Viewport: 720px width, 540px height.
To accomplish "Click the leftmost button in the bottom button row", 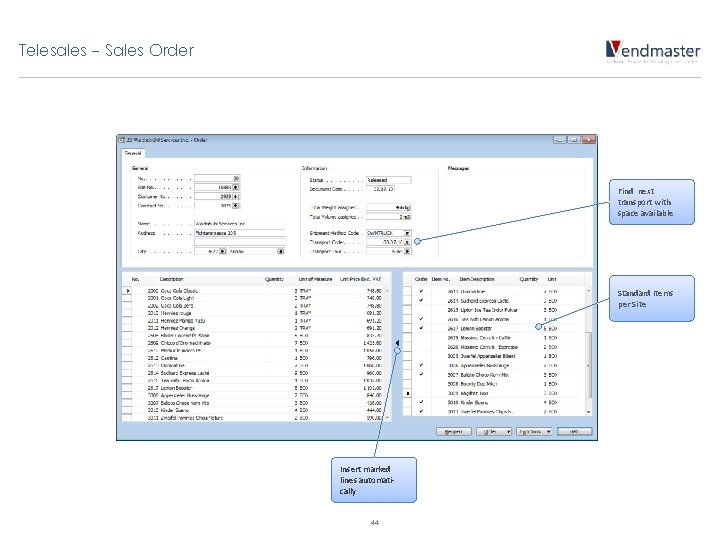I will (453, 432).
